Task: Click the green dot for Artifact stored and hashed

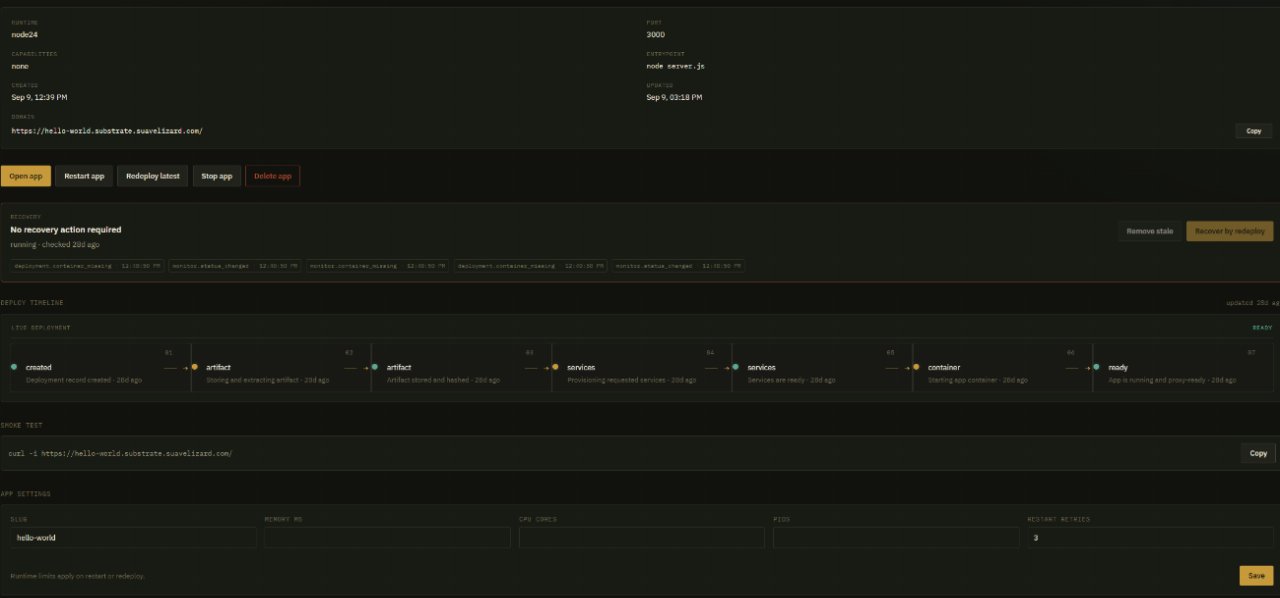Action: pos(375,367)
